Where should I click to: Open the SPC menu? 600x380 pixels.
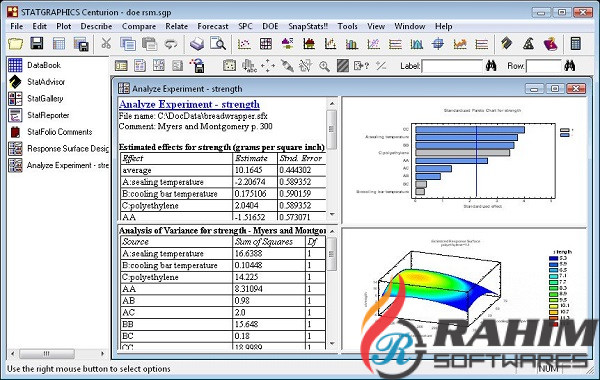(x=245, y=26)
